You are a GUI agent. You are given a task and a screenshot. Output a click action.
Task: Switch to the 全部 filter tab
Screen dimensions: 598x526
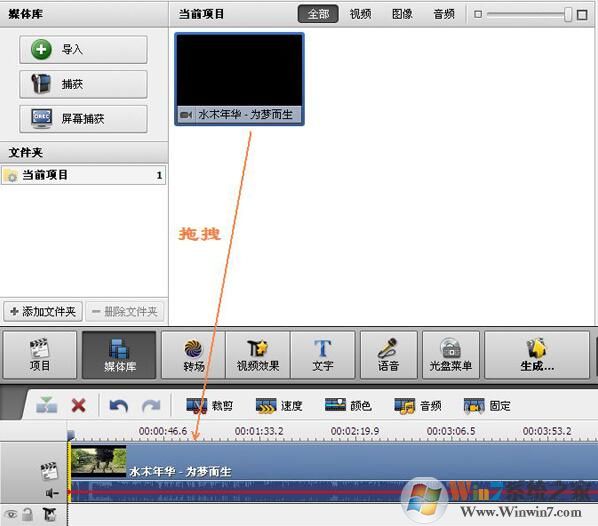click(318, 14)
